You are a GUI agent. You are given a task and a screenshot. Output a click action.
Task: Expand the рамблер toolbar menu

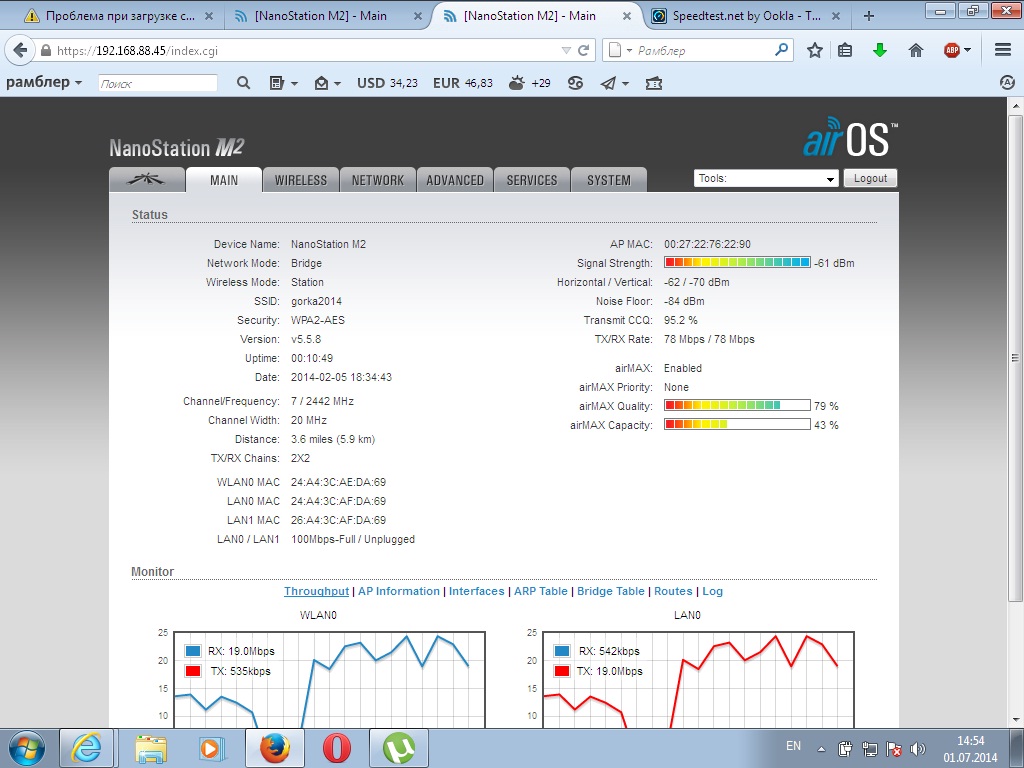click(44, 83)
